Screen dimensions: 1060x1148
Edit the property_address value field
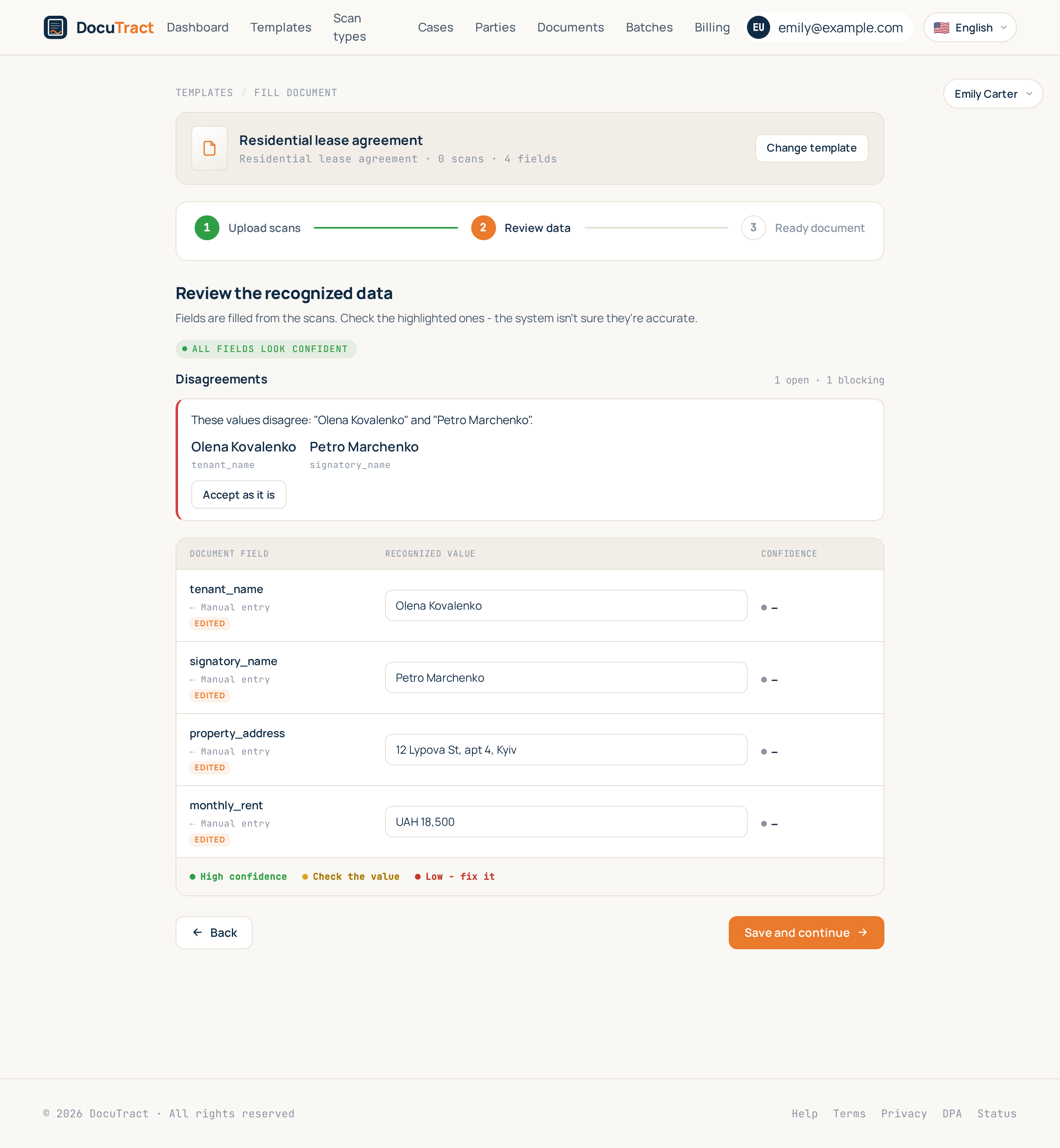click(x=566, y=750)
